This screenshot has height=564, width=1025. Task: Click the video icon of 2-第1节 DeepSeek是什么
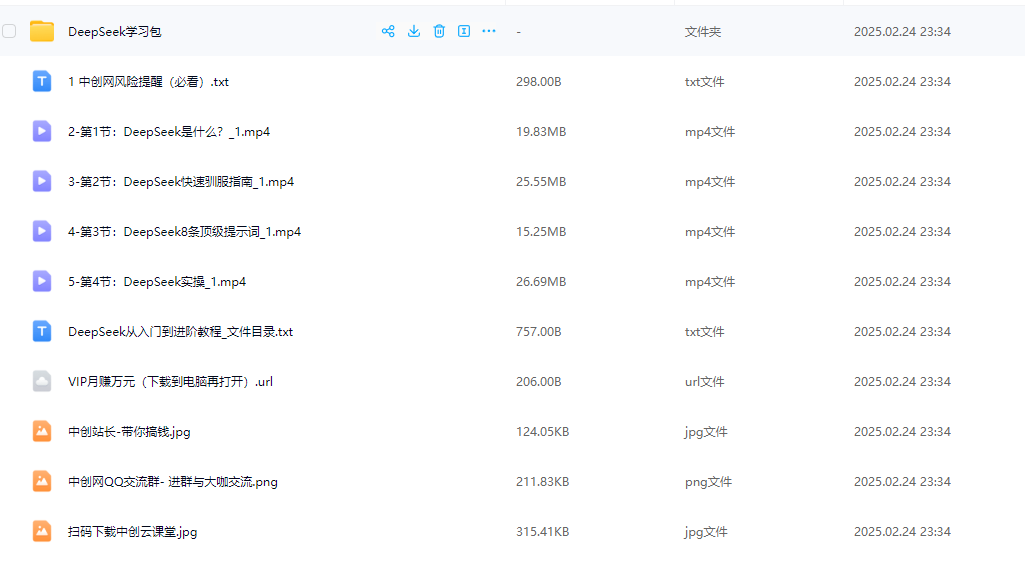pyautogui.click(x=42, y=131)
